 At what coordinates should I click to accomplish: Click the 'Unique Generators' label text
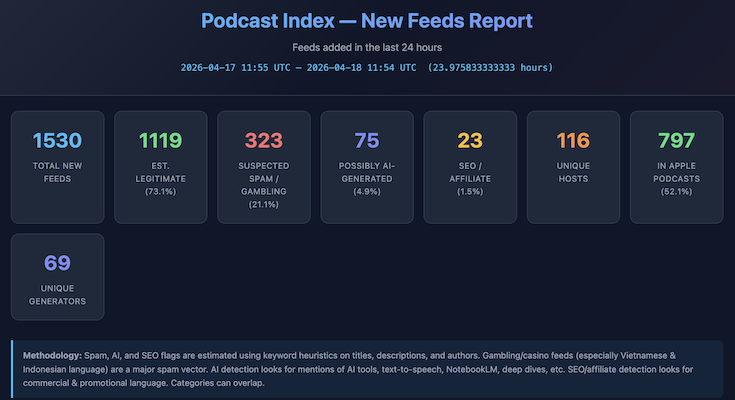(57, 294)
